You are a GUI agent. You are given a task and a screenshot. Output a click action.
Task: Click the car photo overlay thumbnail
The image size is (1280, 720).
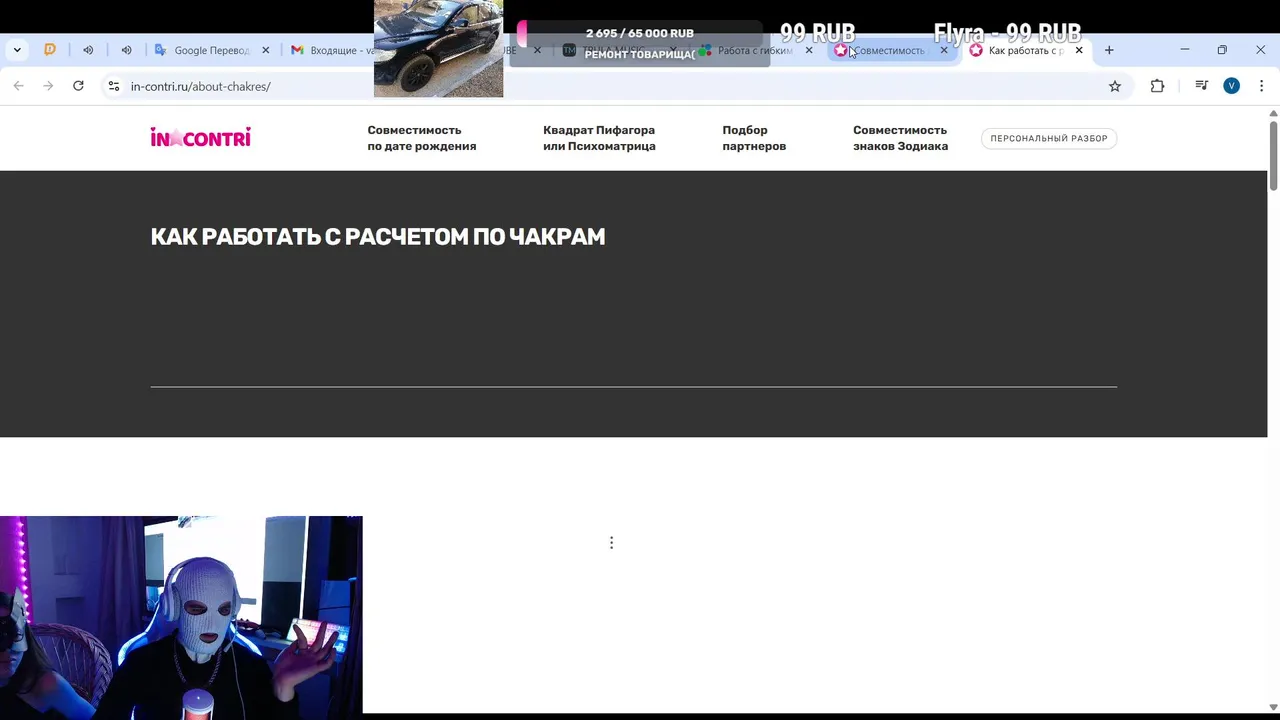coord(438,48)
